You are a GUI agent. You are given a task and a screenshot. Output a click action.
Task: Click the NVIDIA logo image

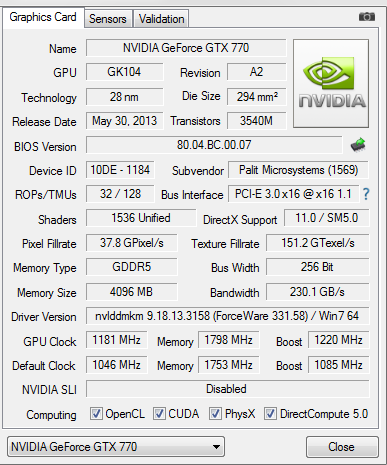(331, 83)
